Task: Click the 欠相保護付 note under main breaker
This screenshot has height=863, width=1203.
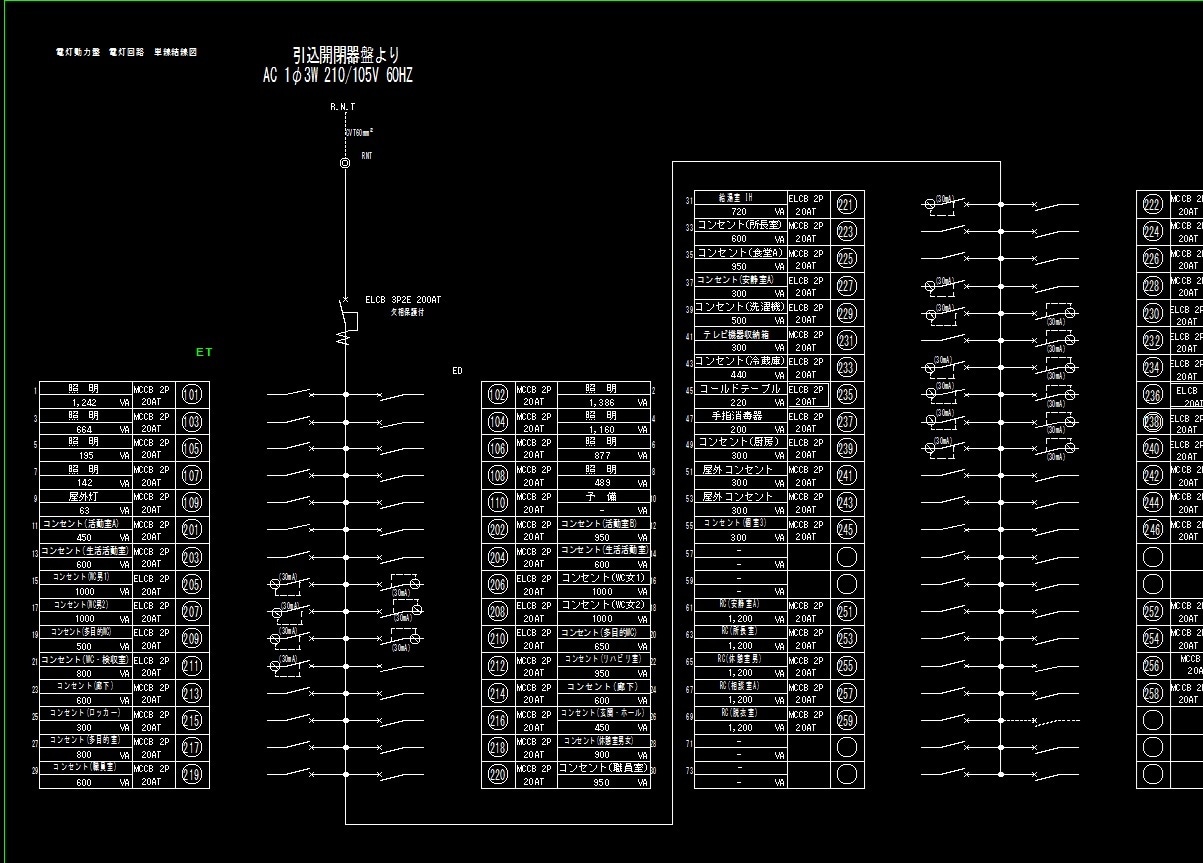Action: pyautogui.click(x=407, y=312)
